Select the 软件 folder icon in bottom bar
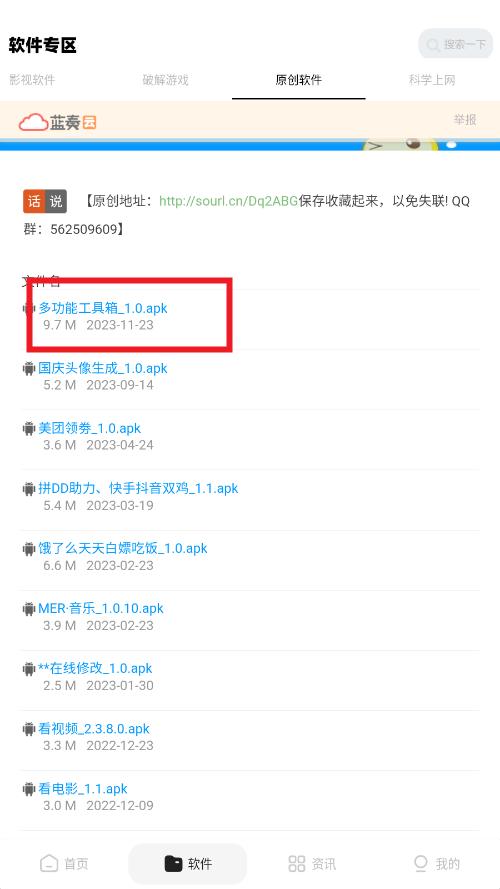 click(173, 863)
